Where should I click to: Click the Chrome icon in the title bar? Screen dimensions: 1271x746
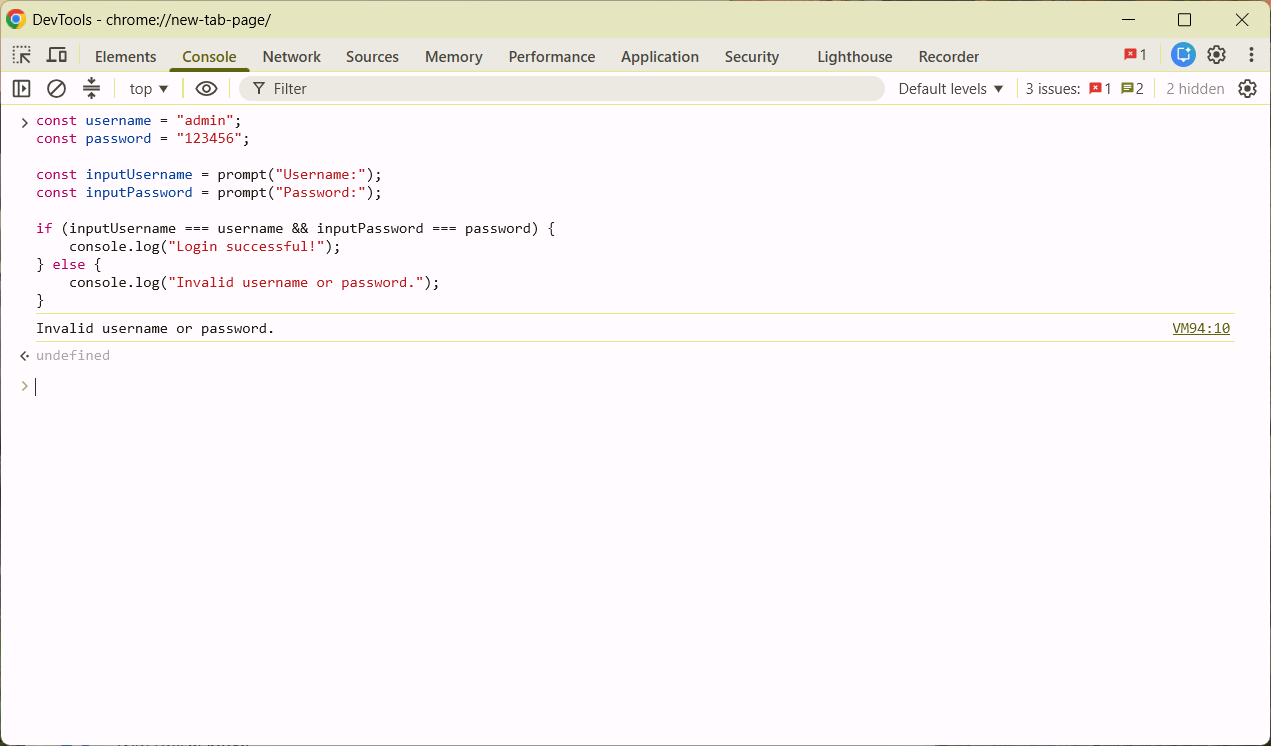(x=16, y=19)
